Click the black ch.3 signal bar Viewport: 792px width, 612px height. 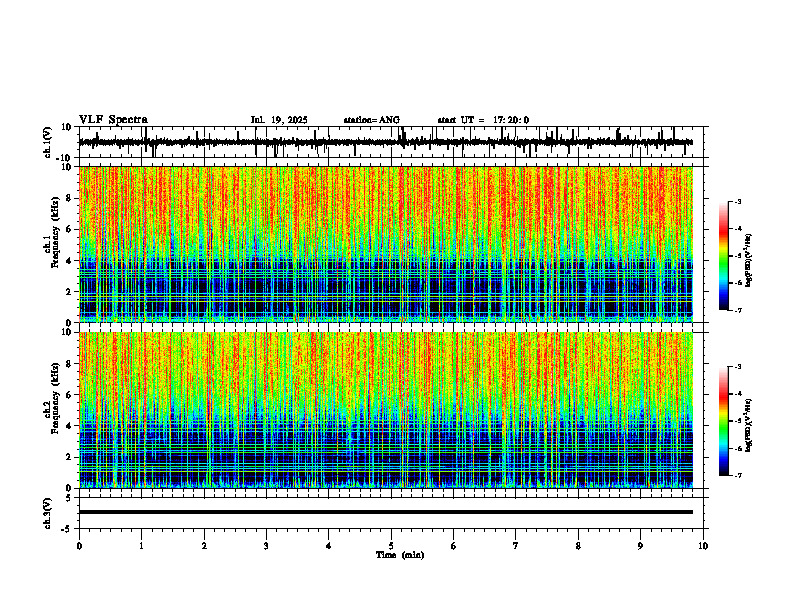click(386, 512)
